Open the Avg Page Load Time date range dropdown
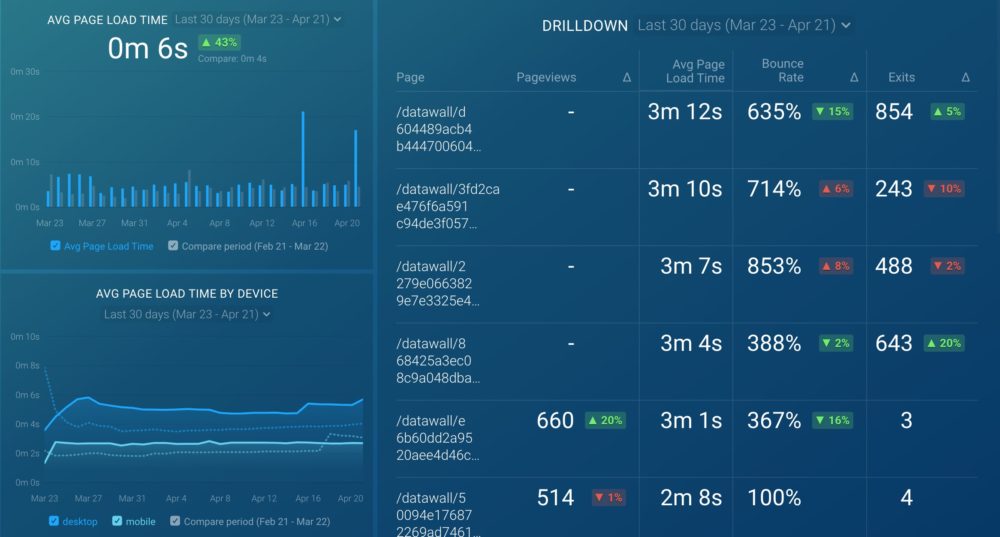The width and height of the screenshot is (1000, 537). point(257,19)
